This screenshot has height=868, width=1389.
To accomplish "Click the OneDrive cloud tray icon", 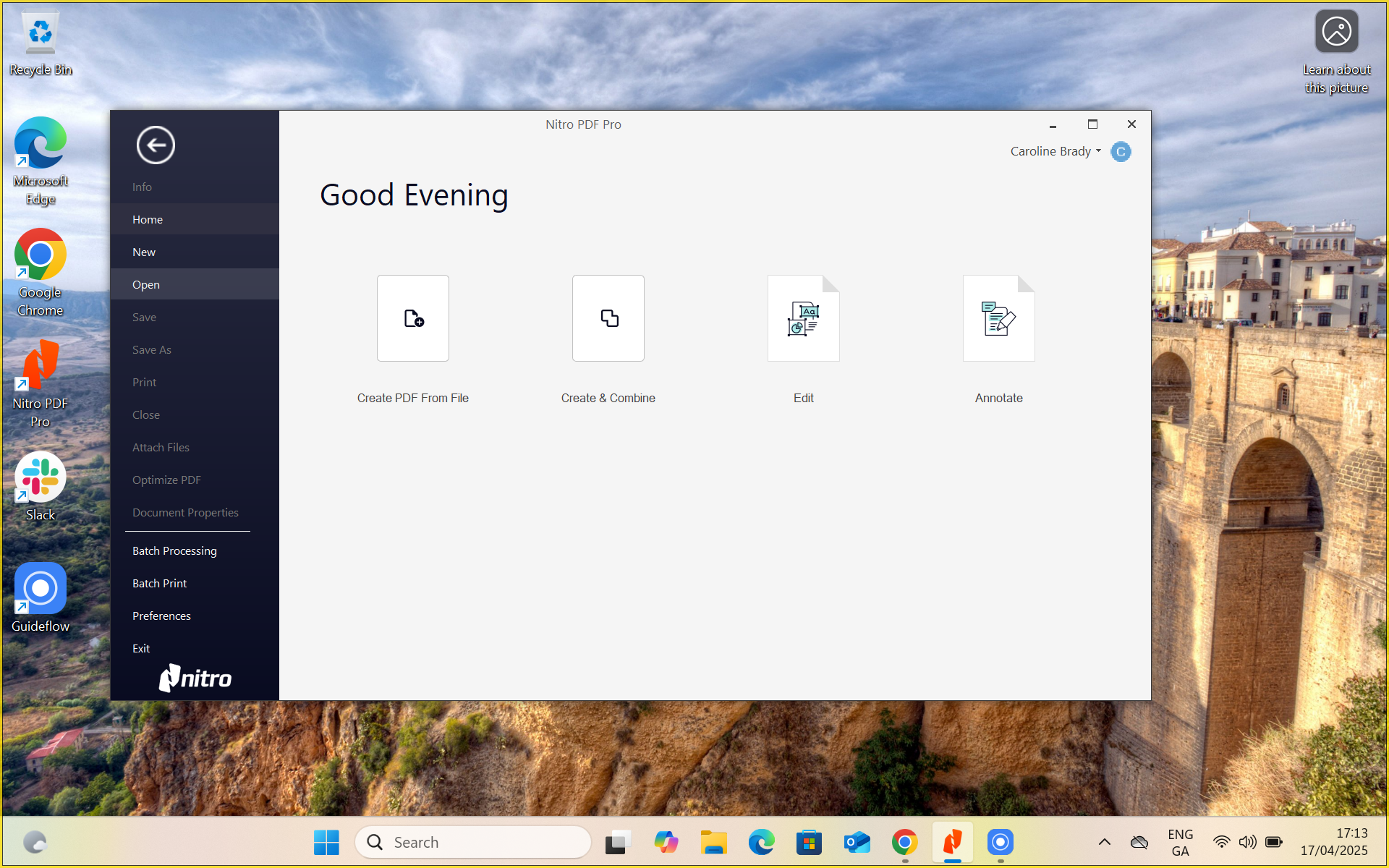I will click(1139, 843).
